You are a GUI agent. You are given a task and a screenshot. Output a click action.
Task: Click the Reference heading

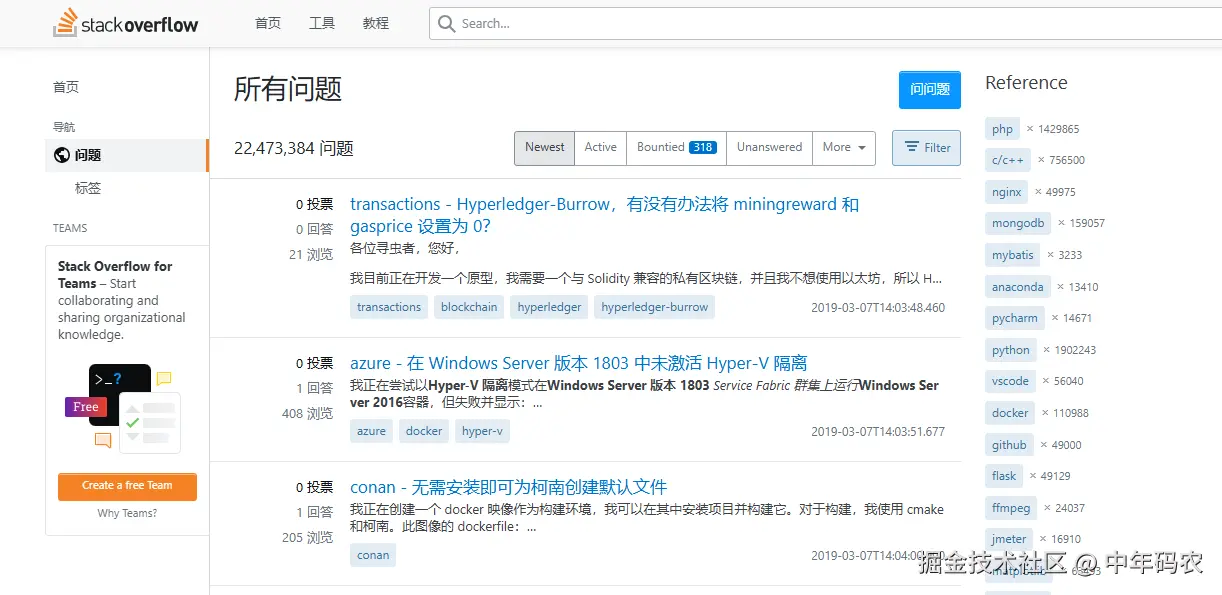click(1026, 83)
